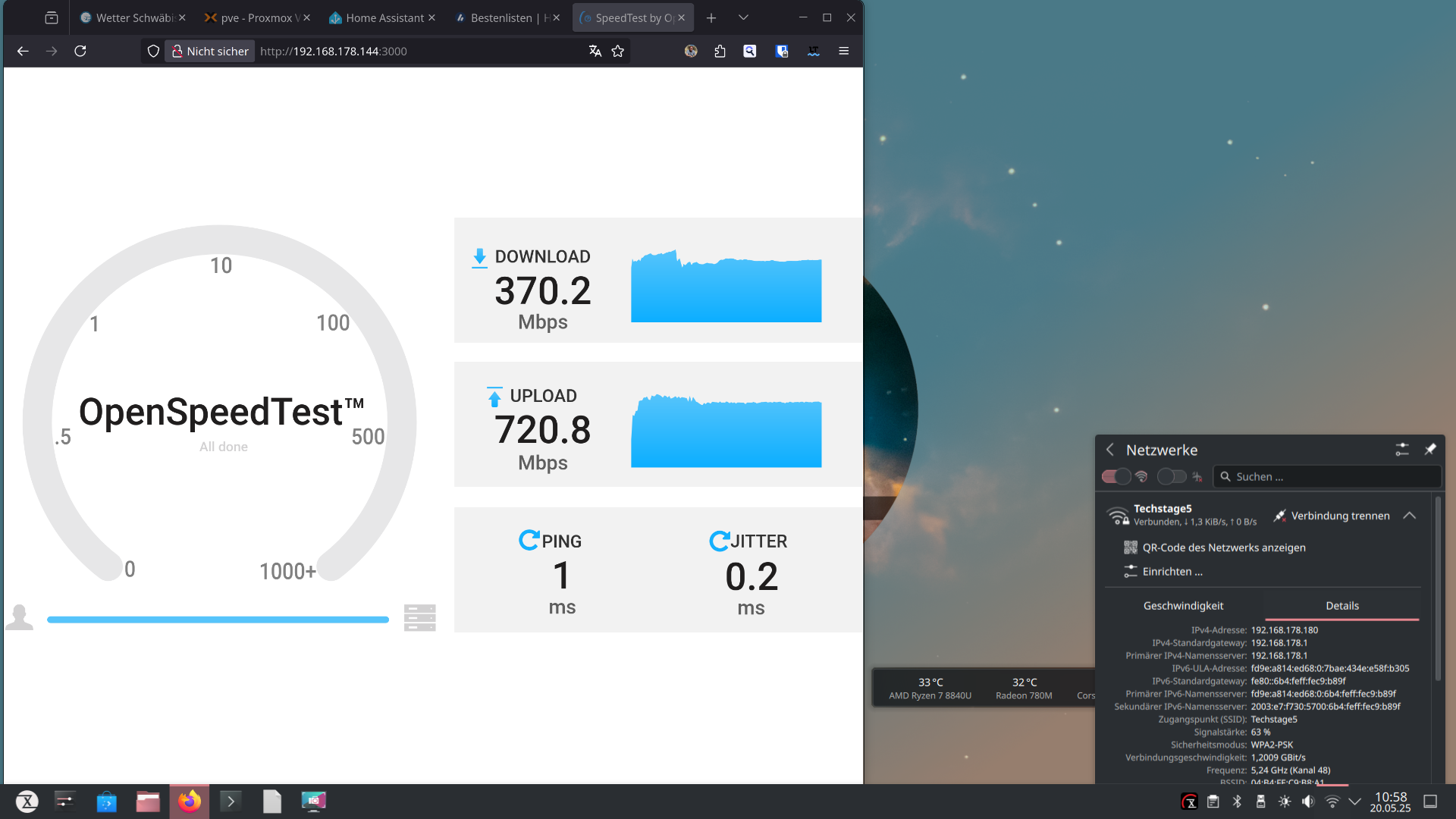Open a new Firefox tab with plus
This screenshot has width=1456, height=819.
(x=711, y=17)
